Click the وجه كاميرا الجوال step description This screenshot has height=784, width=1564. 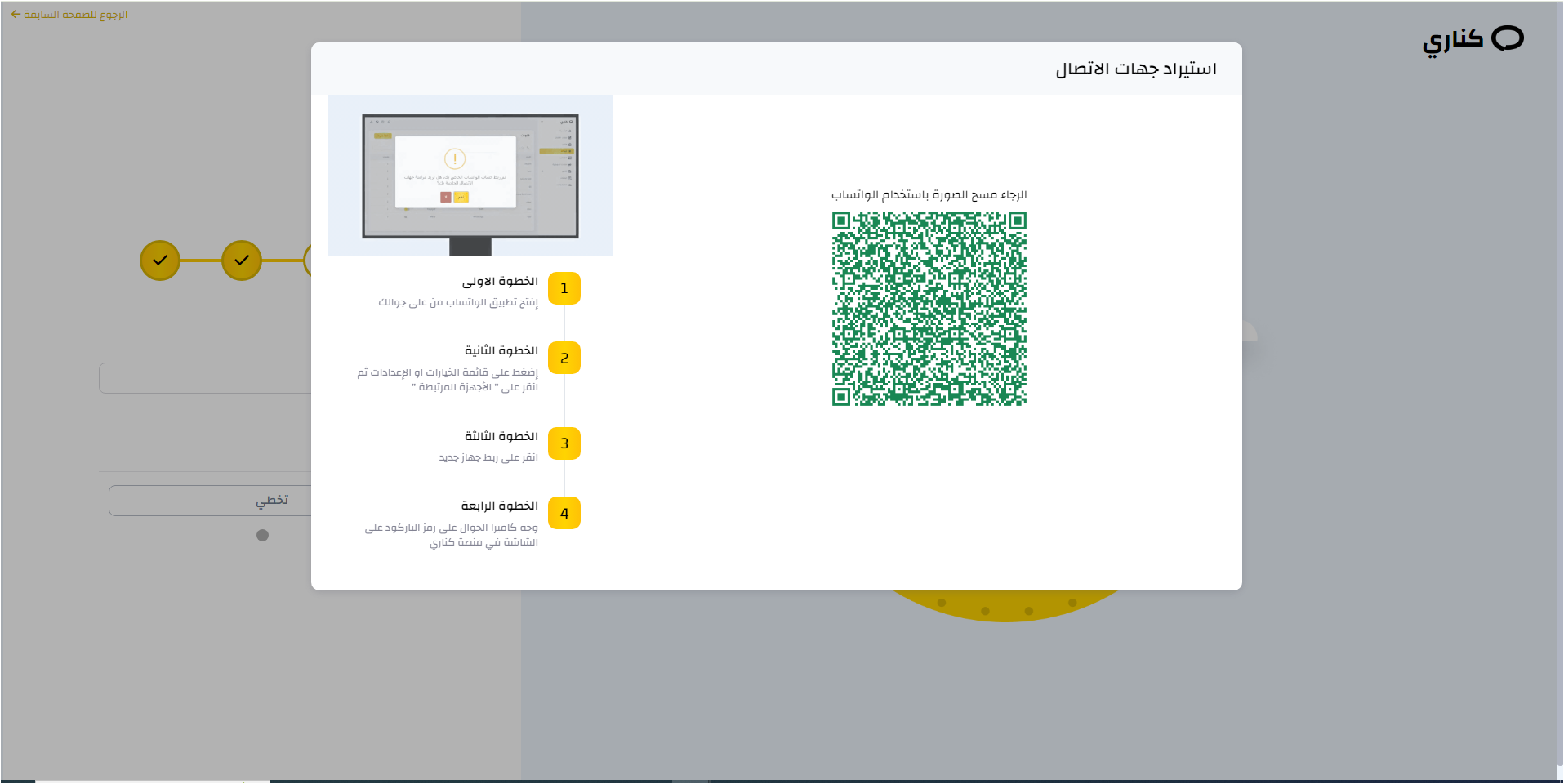(452, 535)
